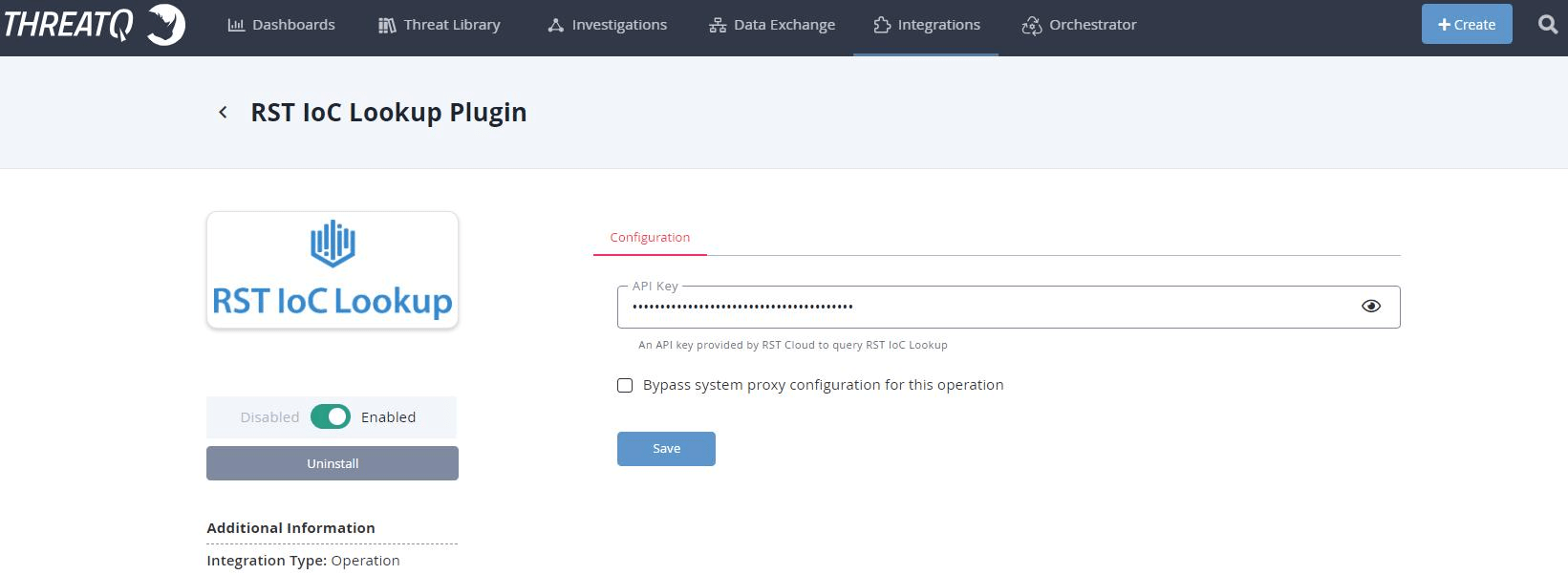Open the search magnifier icon
This screenshot has width=1568, height=575.
[1548, 25]
